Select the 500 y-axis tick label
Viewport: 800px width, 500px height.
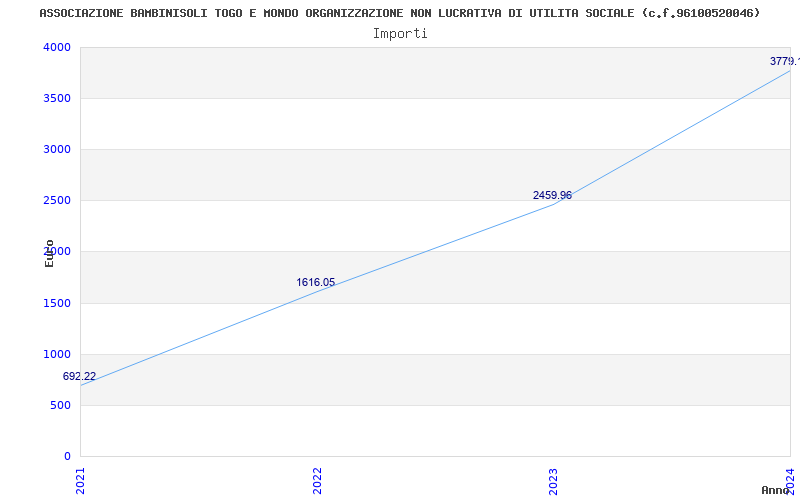pyautogui.click(x=60, y=406)
